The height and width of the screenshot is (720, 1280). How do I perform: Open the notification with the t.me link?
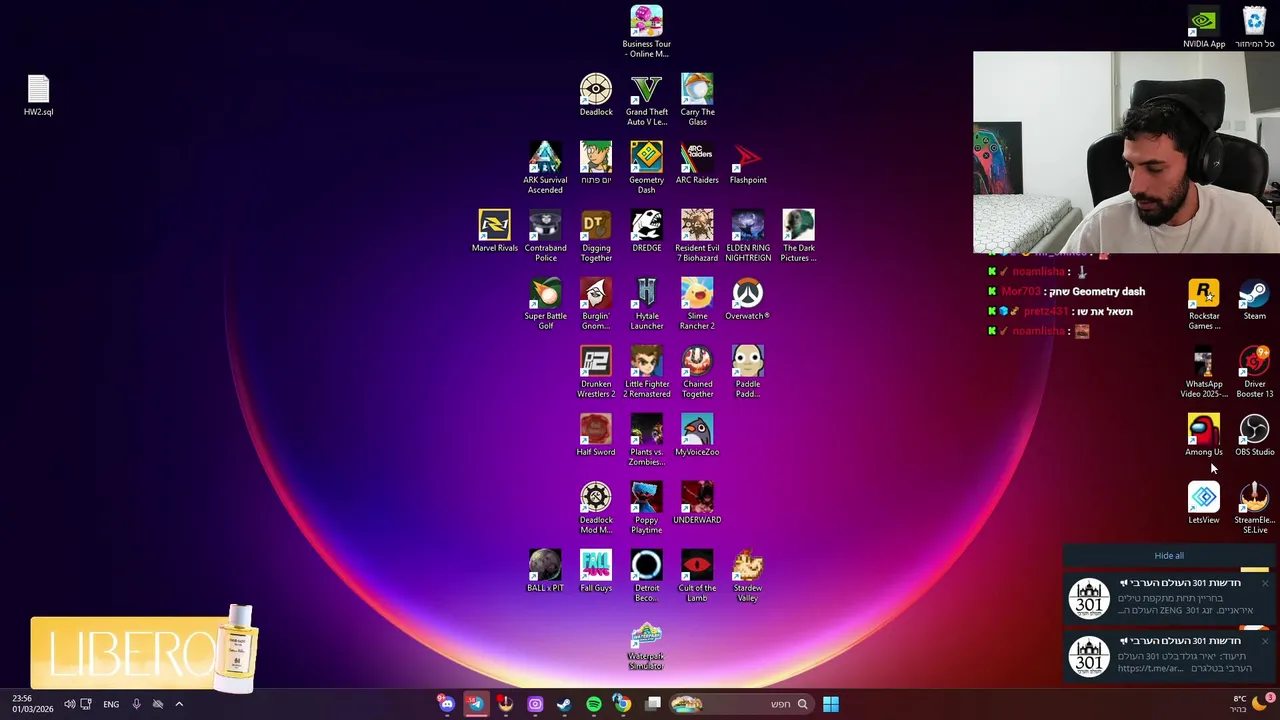(x=1170, y=656)
